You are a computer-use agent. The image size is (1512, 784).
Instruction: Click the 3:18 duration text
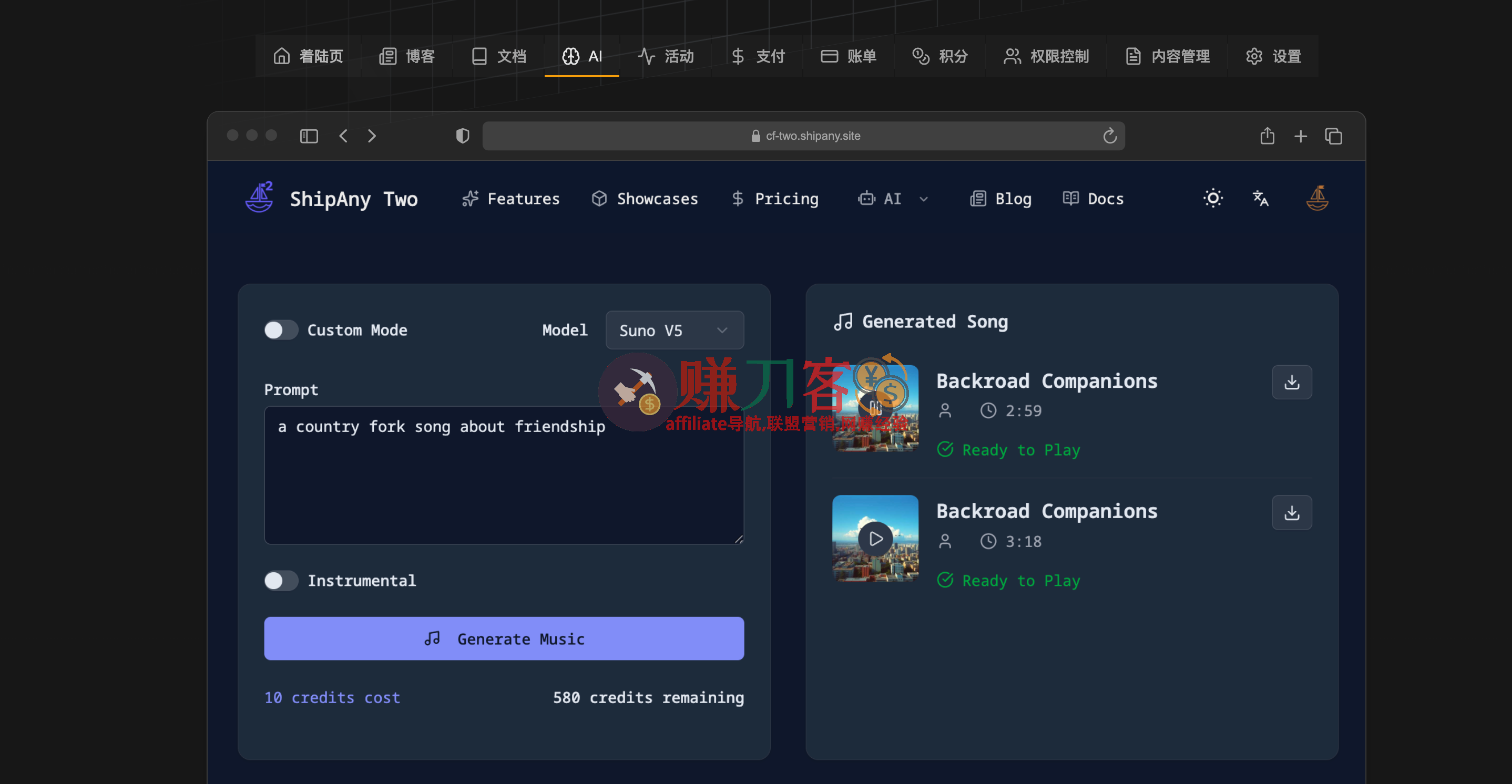(x=1023, y=541)
